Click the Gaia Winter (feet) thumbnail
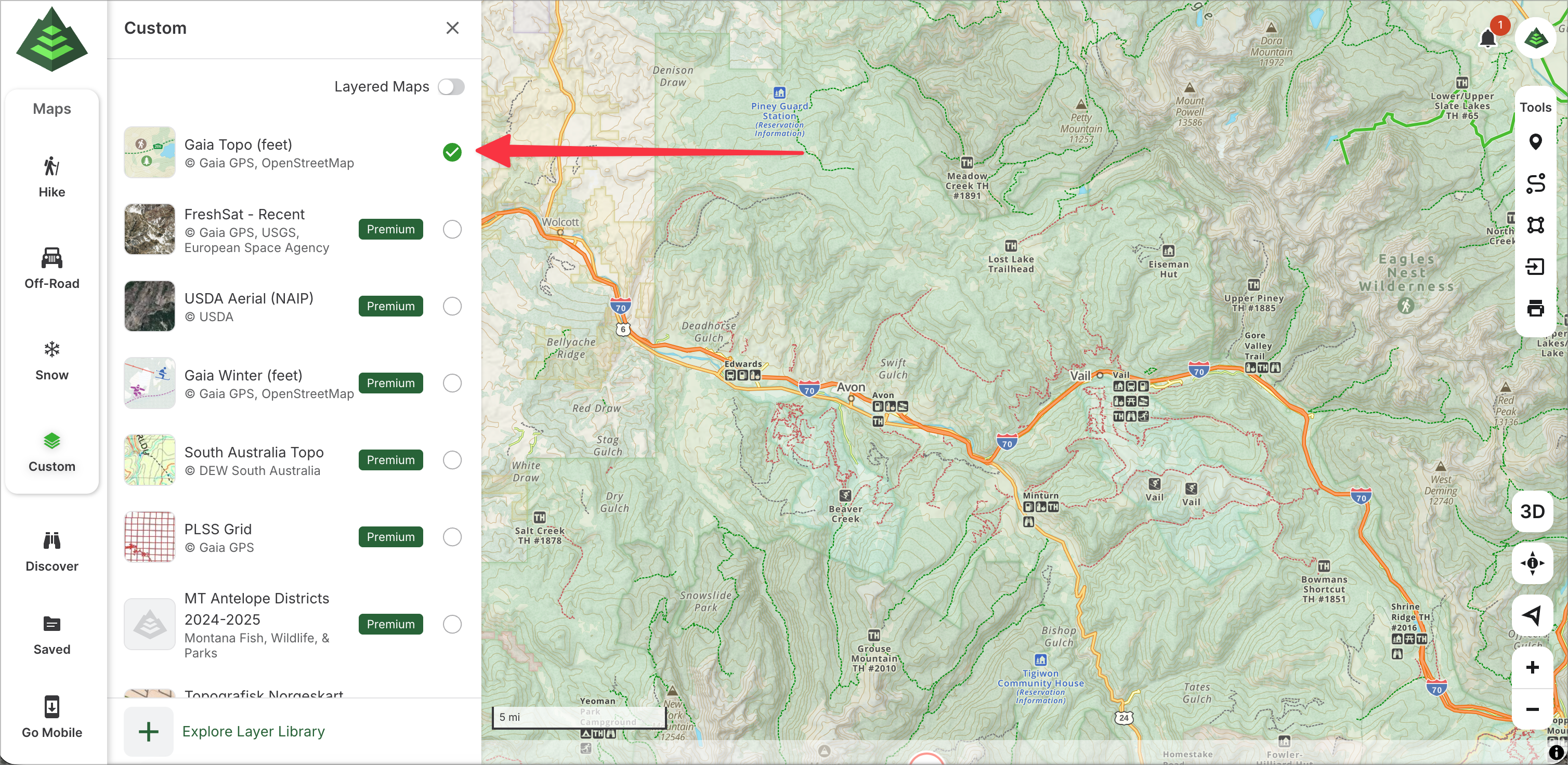1568x765 pixels. click(x=150, y=383)
